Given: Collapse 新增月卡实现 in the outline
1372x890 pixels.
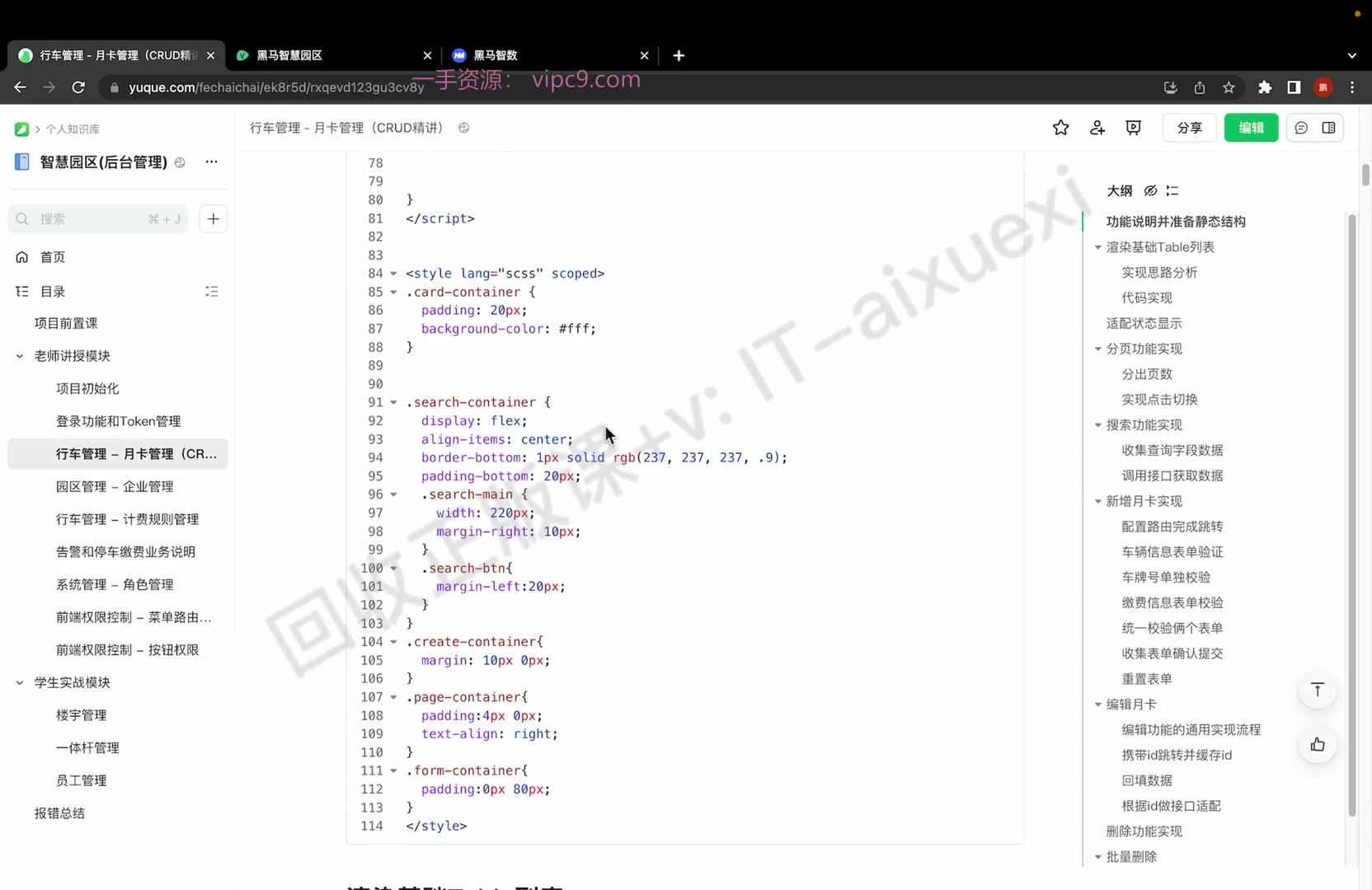Looking at the screenshot, I should pyautogui.click(x=1098, y=501).
